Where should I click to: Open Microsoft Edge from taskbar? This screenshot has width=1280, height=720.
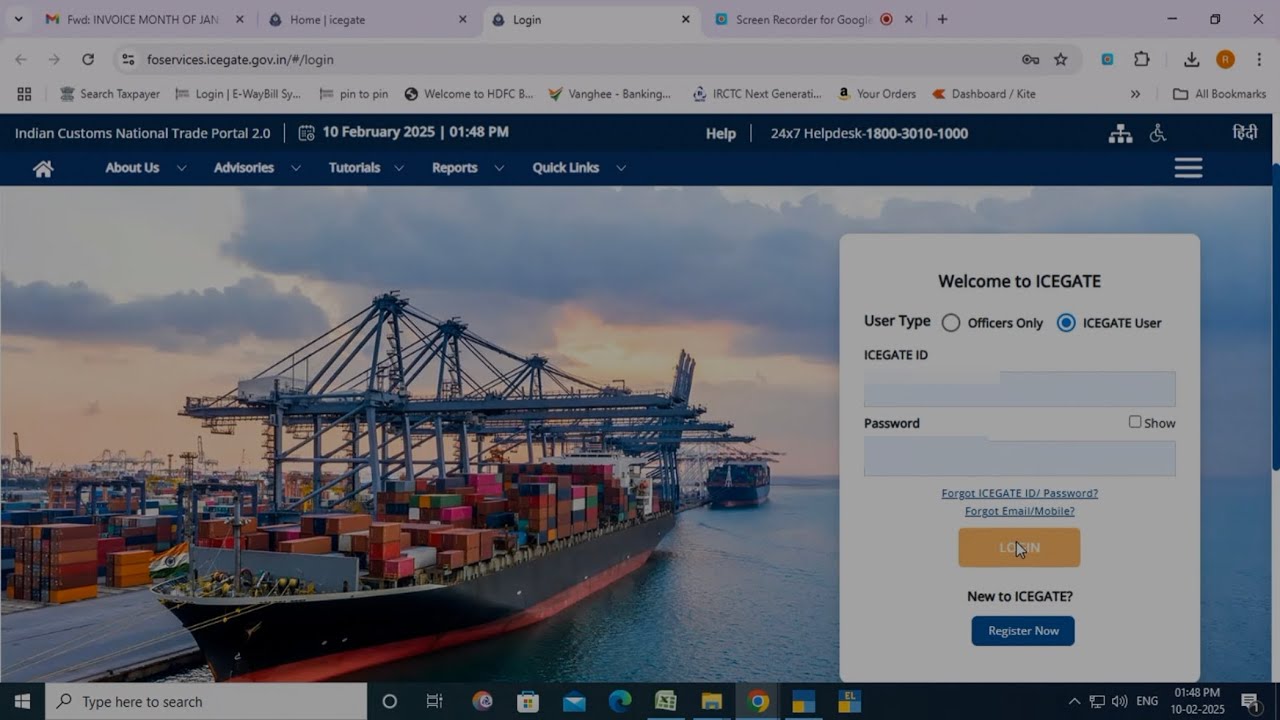coord(620,701)
